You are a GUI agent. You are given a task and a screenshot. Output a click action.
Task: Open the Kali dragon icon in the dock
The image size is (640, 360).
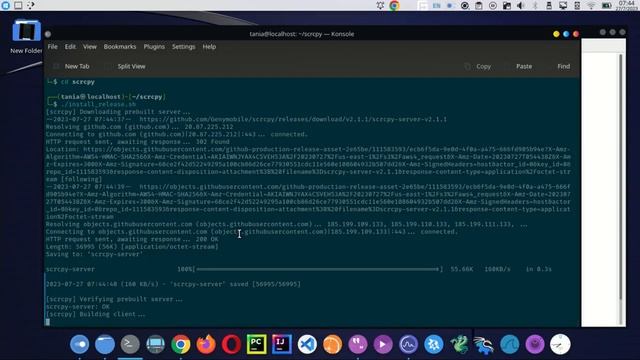point(484,344)
